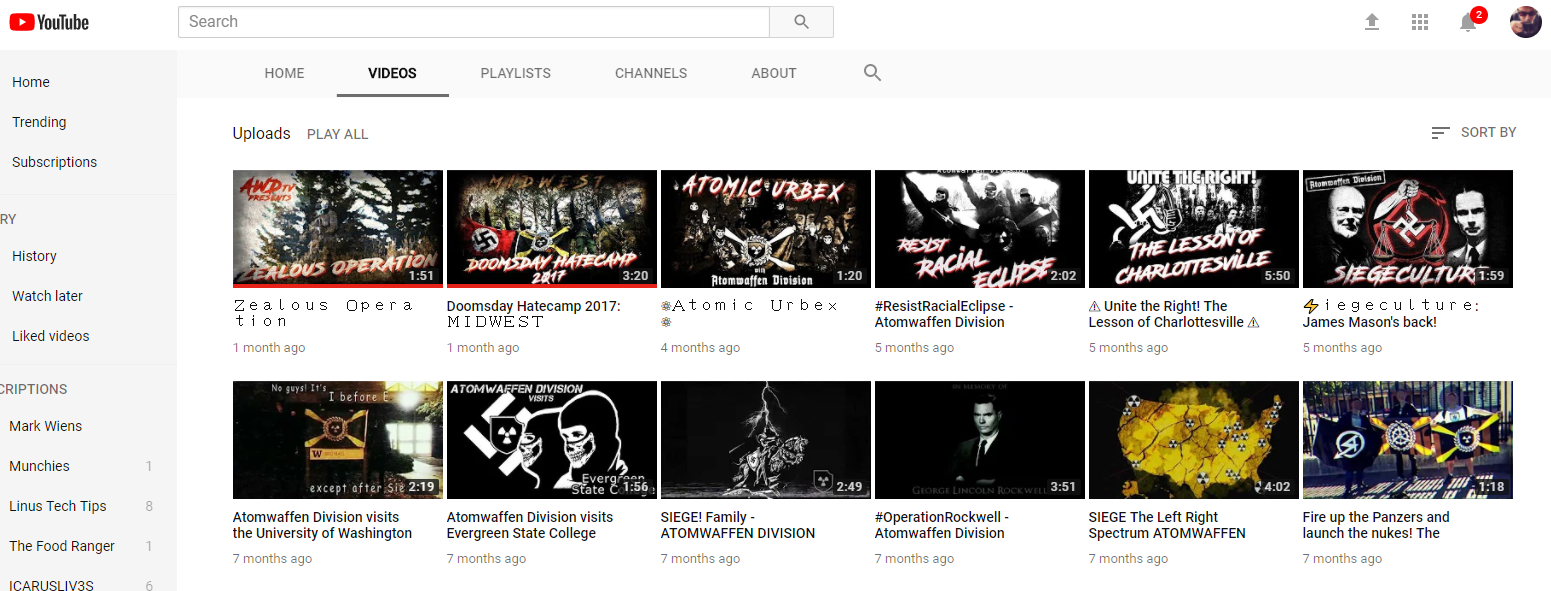Switch to the PLAYLISTS tab
1551x591 pixels.
click(515, 73)
